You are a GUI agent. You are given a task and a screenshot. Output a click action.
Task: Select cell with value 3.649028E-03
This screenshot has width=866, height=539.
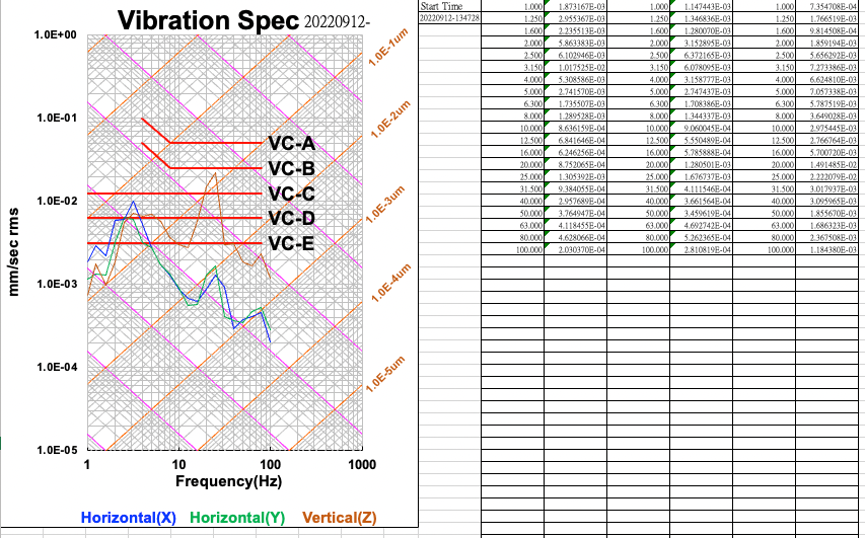coord(827,115)
